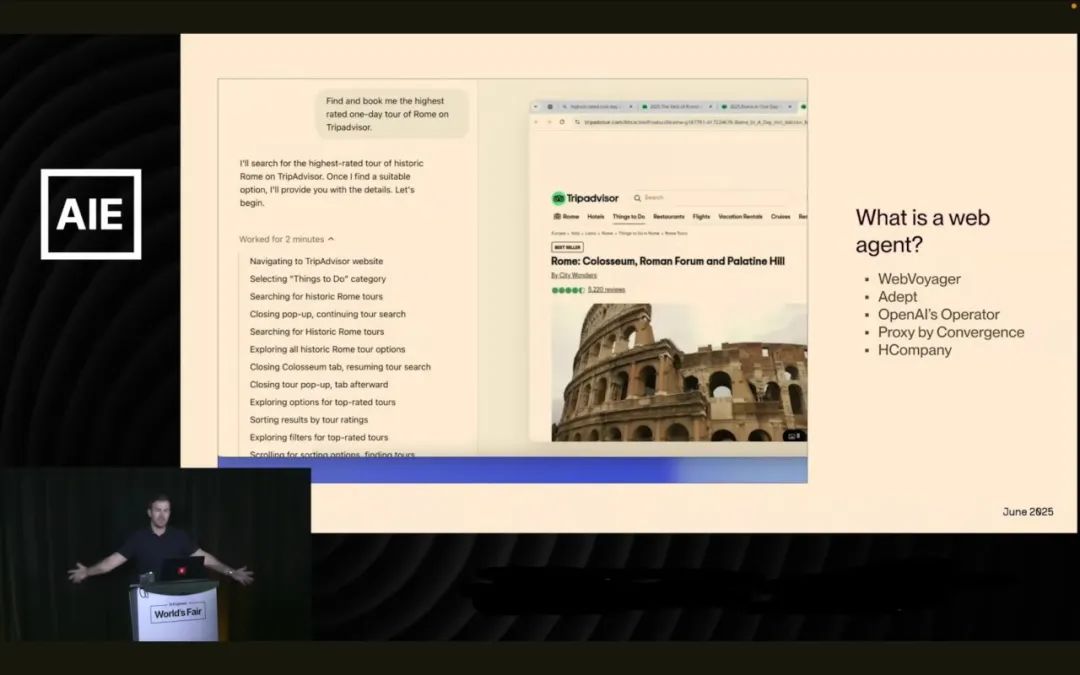This screenshot has width=1080, height=675.
Task: Switch to the Restaurants tab
Action: [x=669, y=217]
